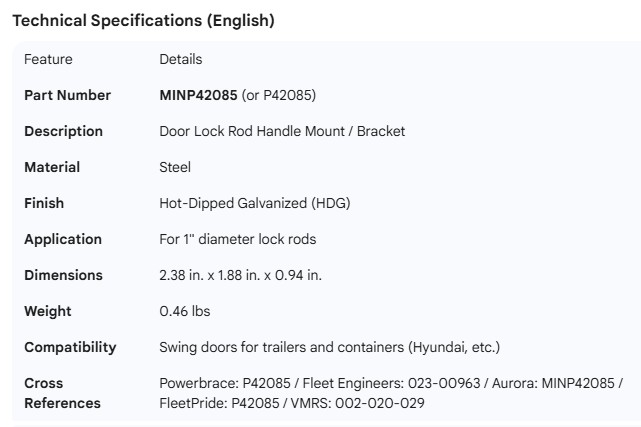Select the Finish row label
Viewport: 641px width, 427px height.
[x=44, y=203]
